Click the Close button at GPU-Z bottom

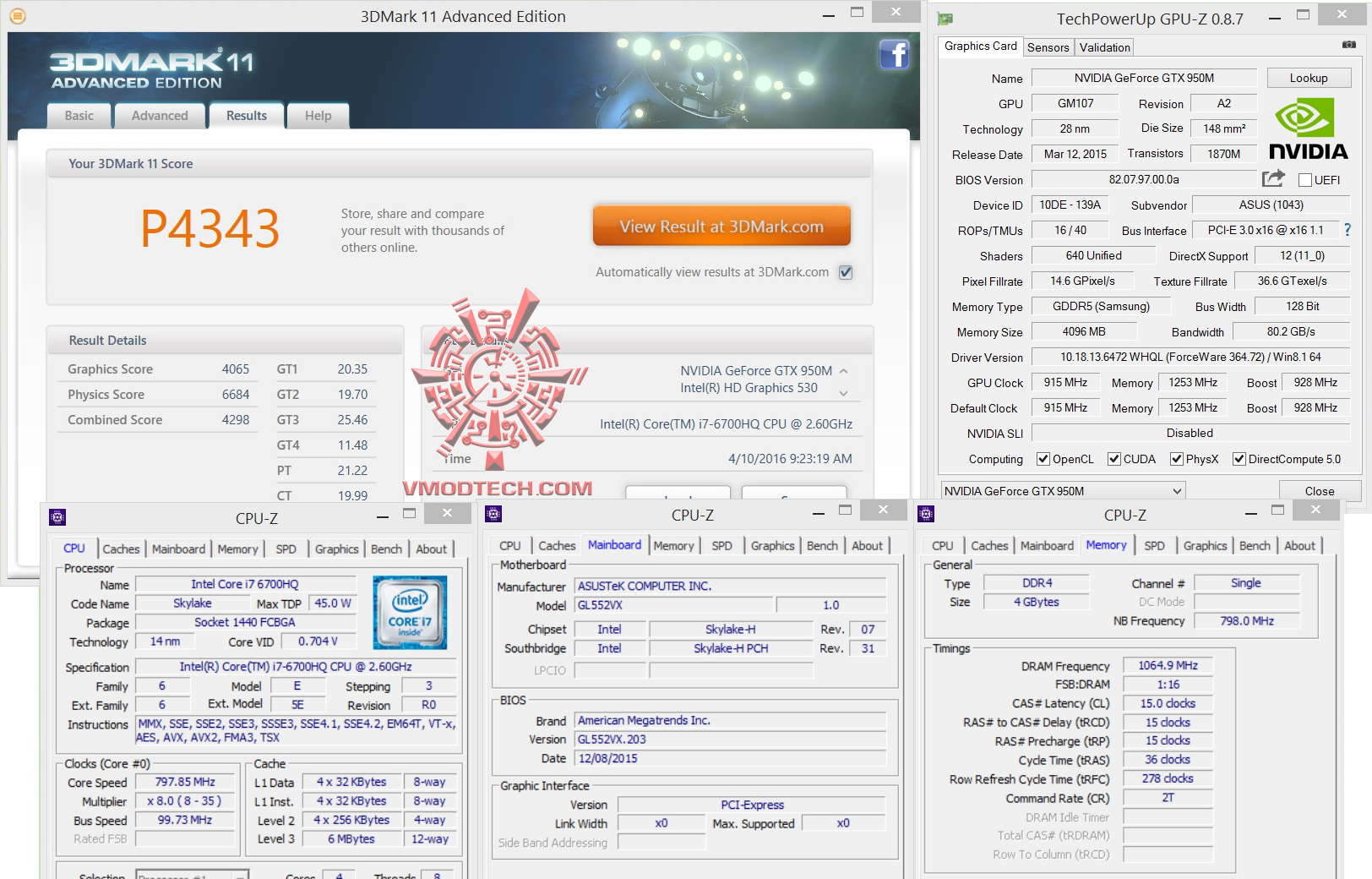click(1320, 491)
